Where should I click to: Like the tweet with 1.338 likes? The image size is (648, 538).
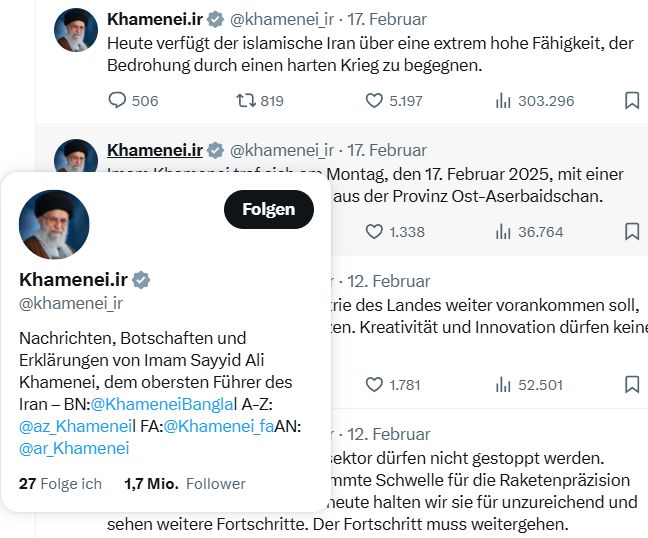point(374,231)
